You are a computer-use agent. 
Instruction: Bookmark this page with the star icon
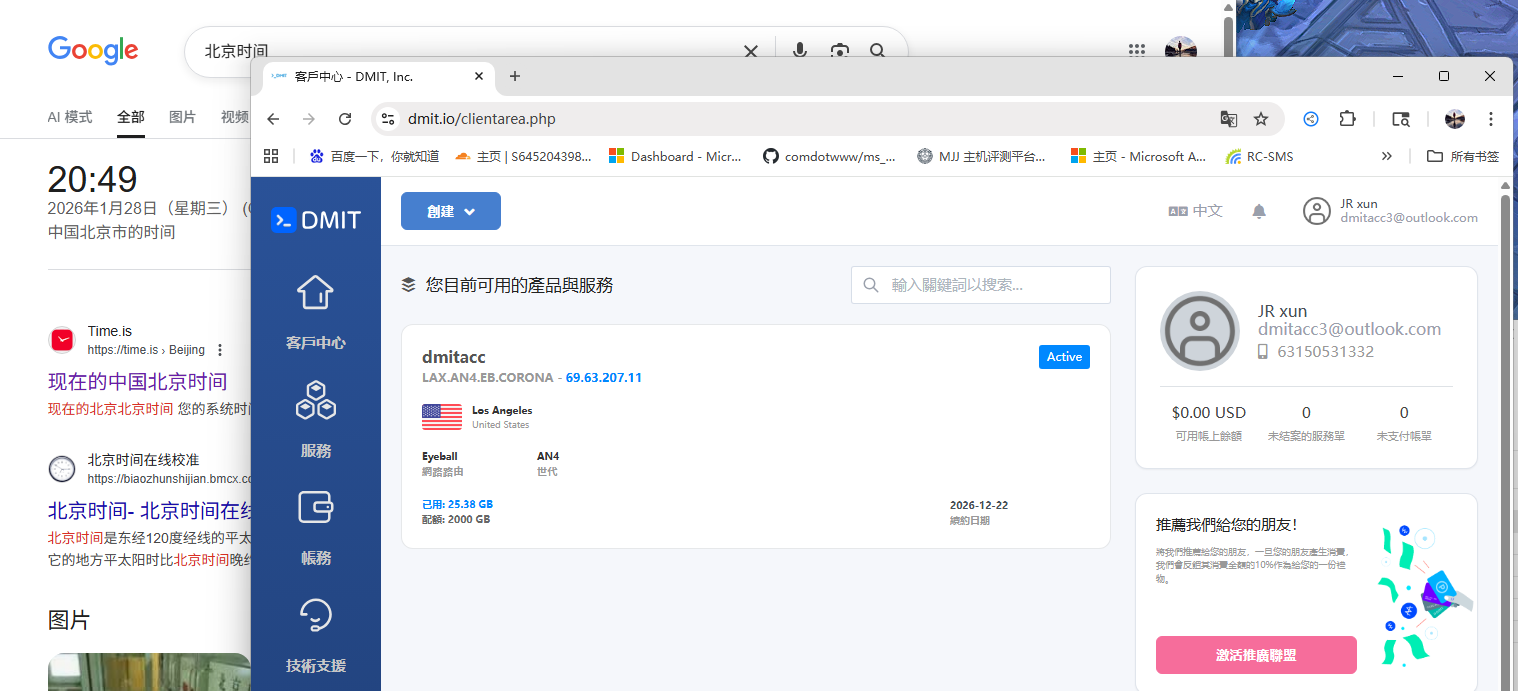1261,119
